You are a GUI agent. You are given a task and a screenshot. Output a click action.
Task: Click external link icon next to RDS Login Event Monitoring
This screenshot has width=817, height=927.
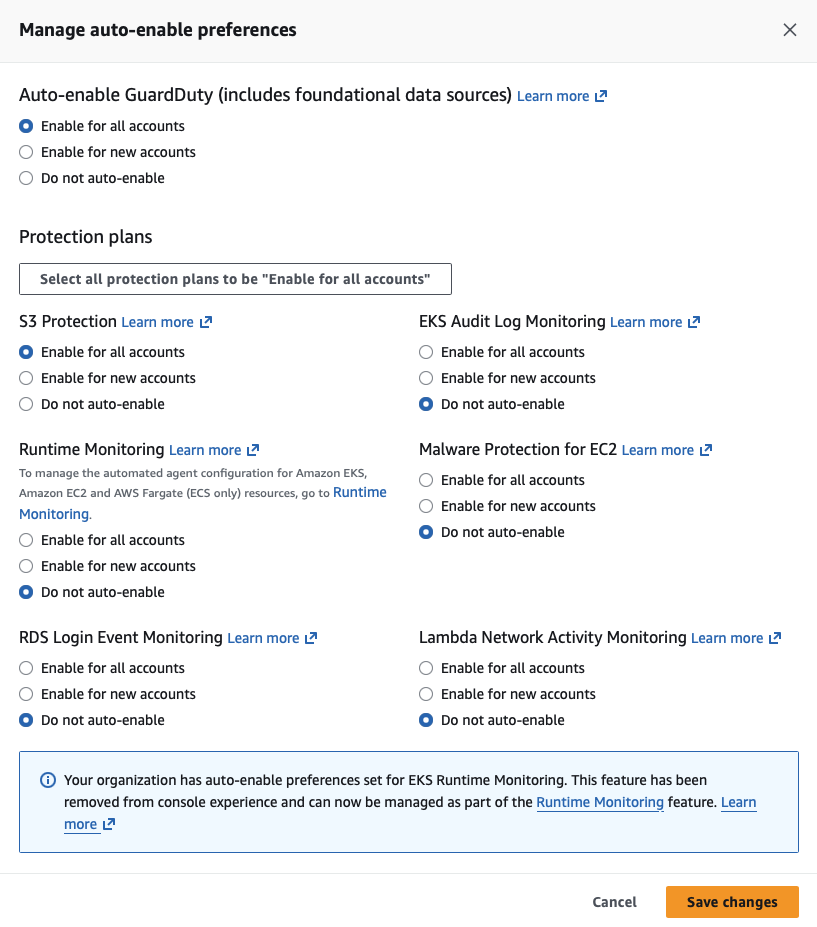(x=311, y=638)
